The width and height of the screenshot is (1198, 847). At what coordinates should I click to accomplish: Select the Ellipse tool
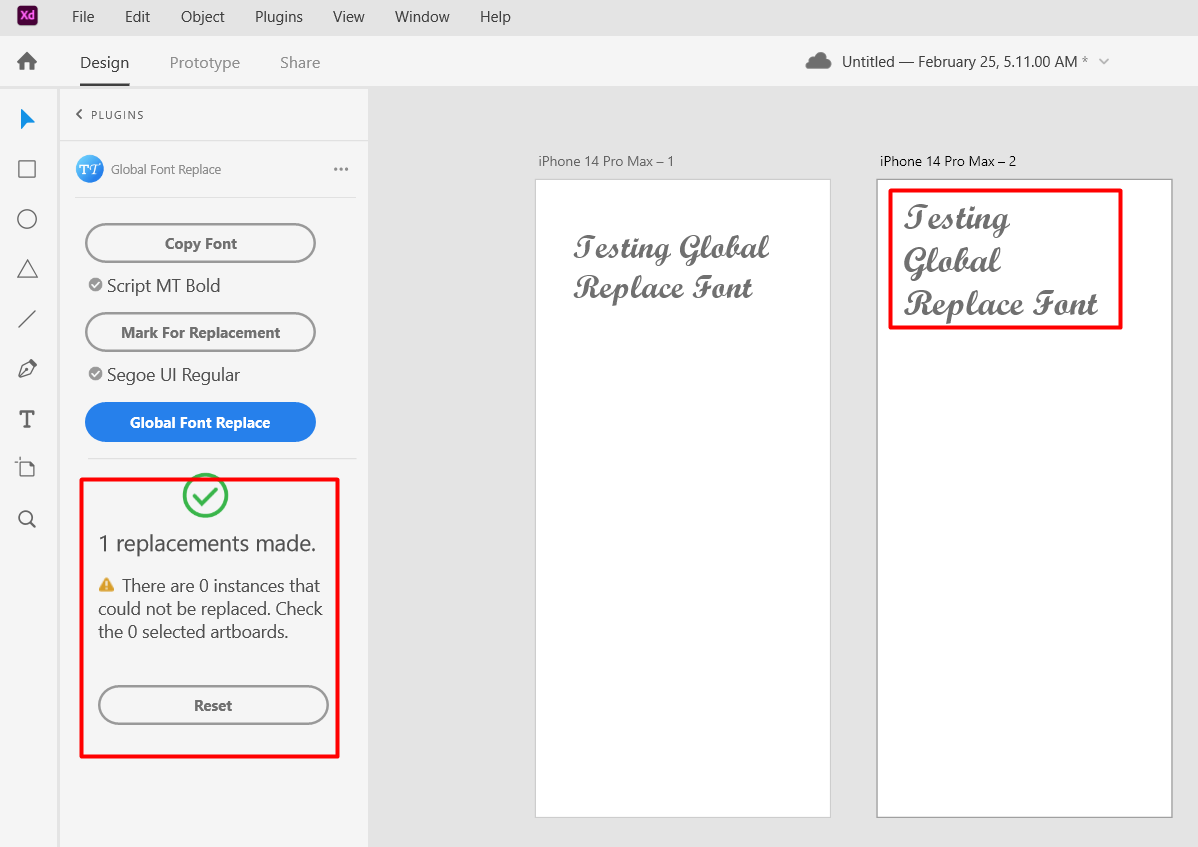click(x=27, y=218)
